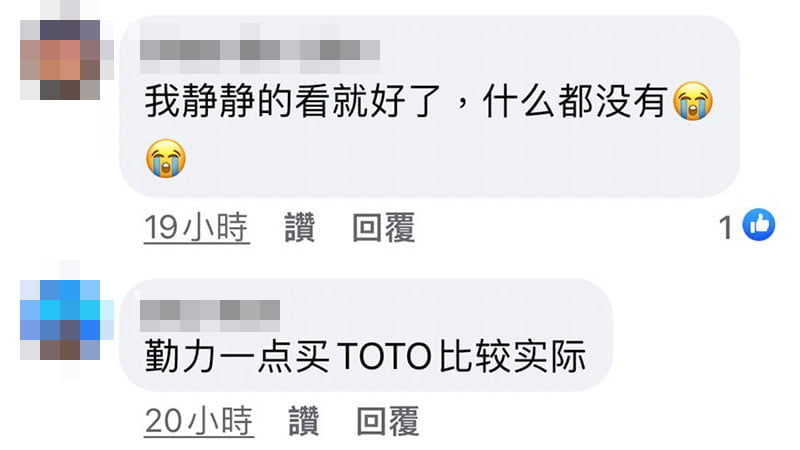This screenshot has height=450, width=800.
Task: Open the blurred name of the first commenter
Action: click(260, 51)
